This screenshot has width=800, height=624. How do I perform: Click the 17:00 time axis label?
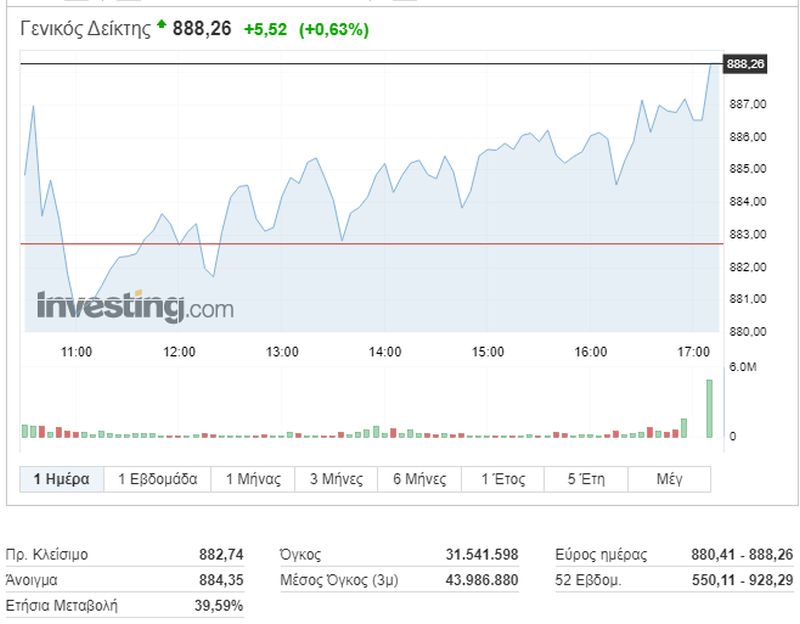click(x=693, y=352)
